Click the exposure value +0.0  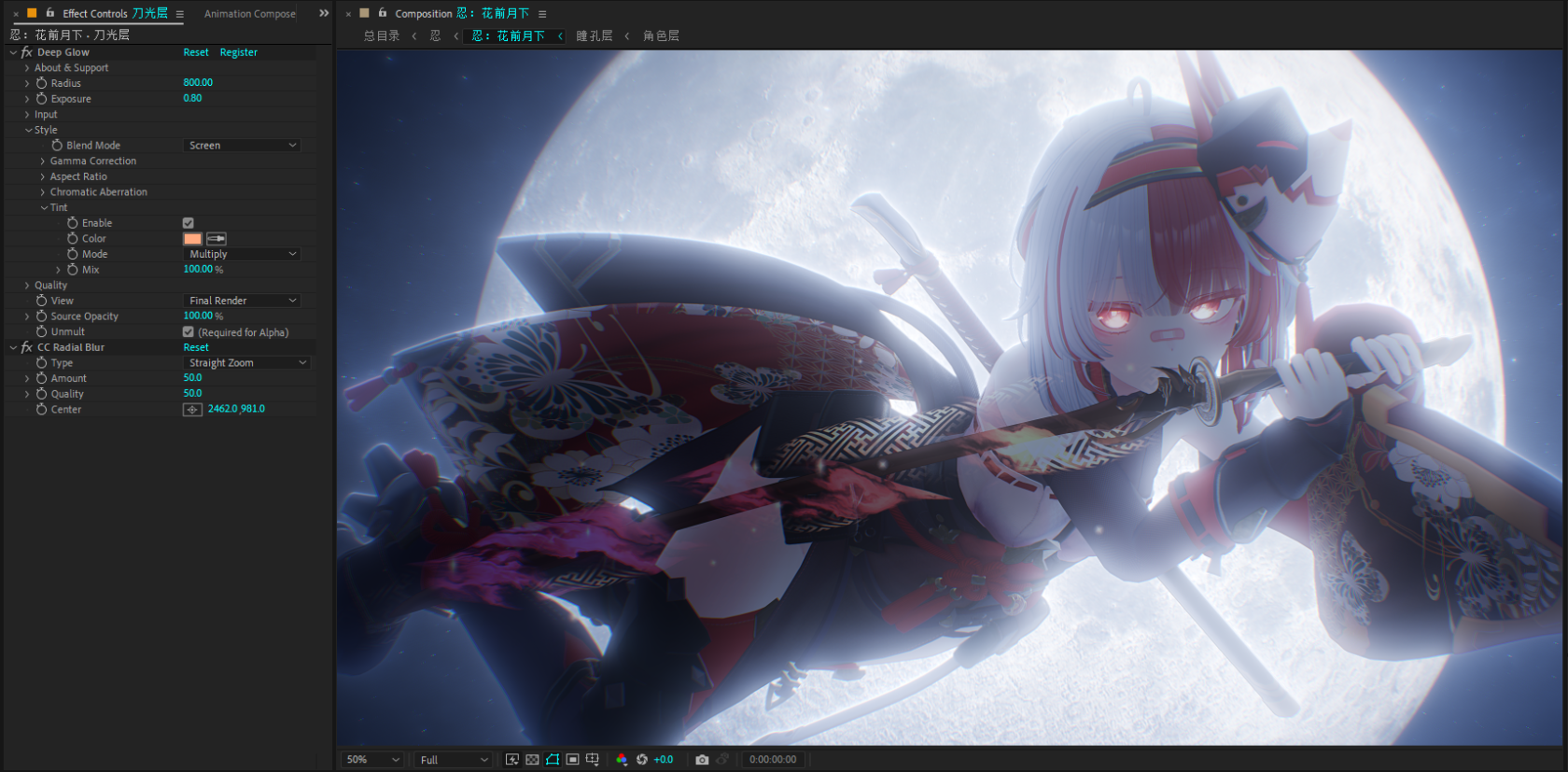pyautogui.click(x=664, y=760)
